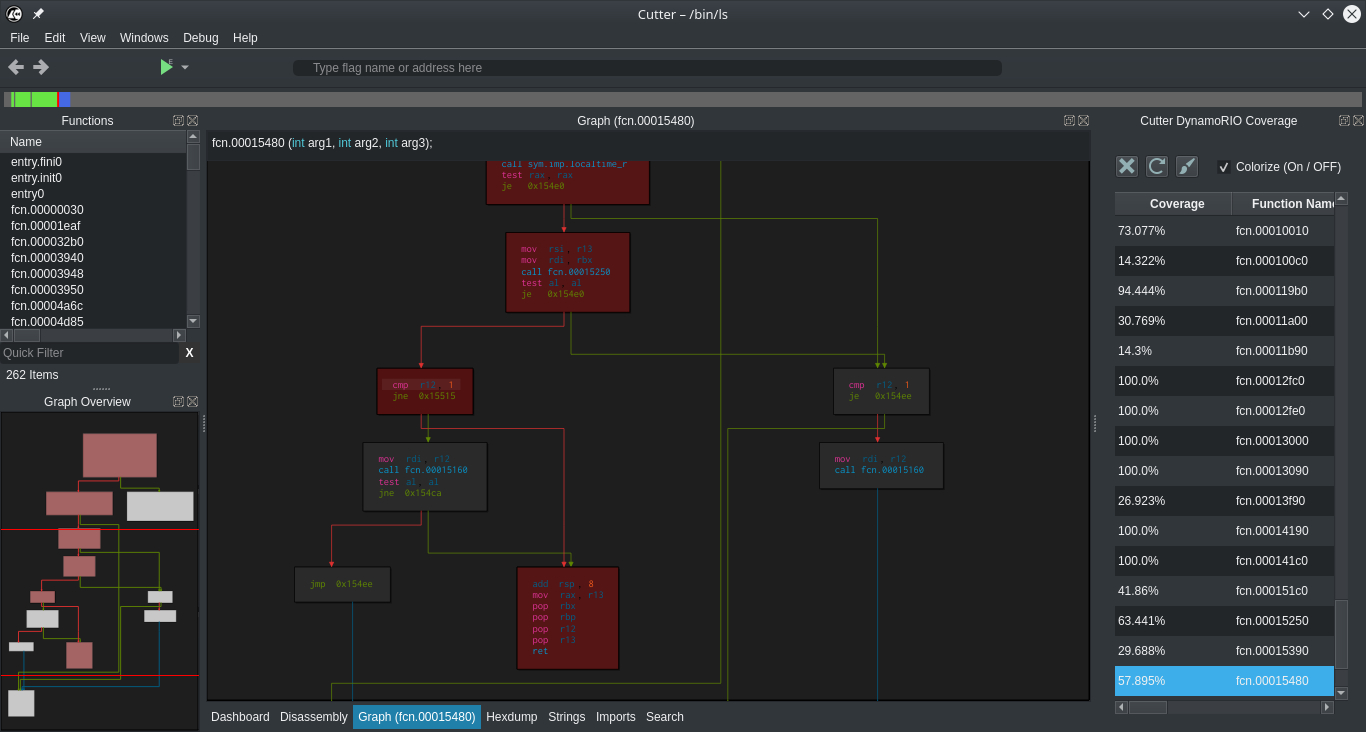Image resolution: width=1366 pixels, height=732 pixels.
Task: Clear Quick Filter using the X button
Action: (x=189, y=353)
